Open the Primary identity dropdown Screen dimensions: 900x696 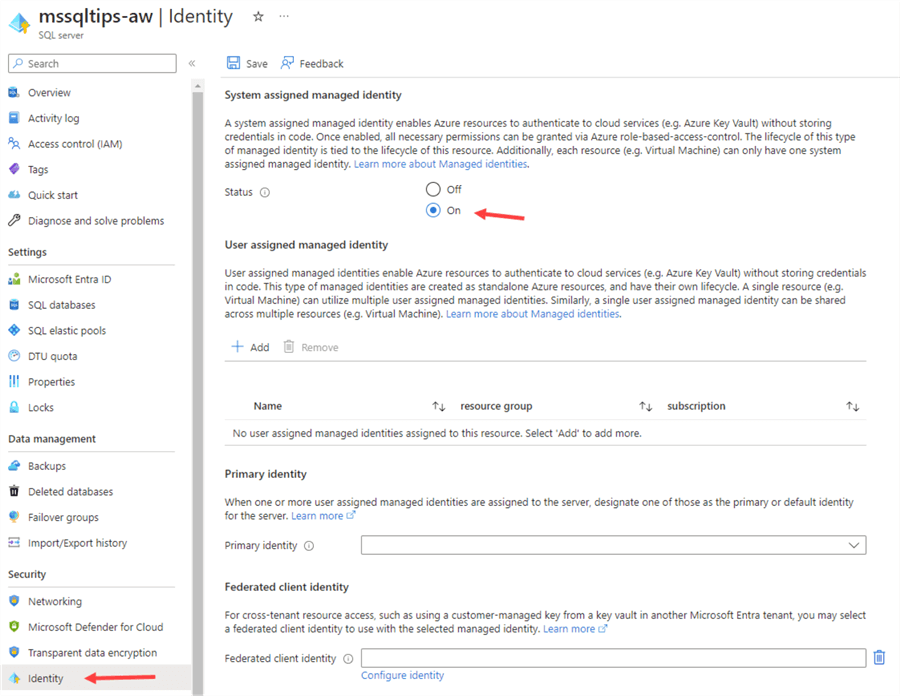613,545
